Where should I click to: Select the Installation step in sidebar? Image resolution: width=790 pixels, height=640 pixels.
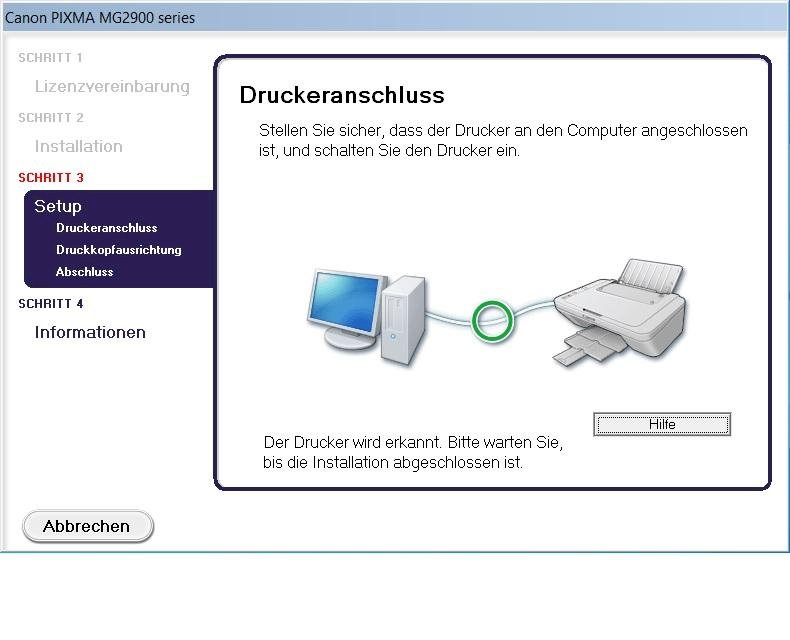coord(78,147)
